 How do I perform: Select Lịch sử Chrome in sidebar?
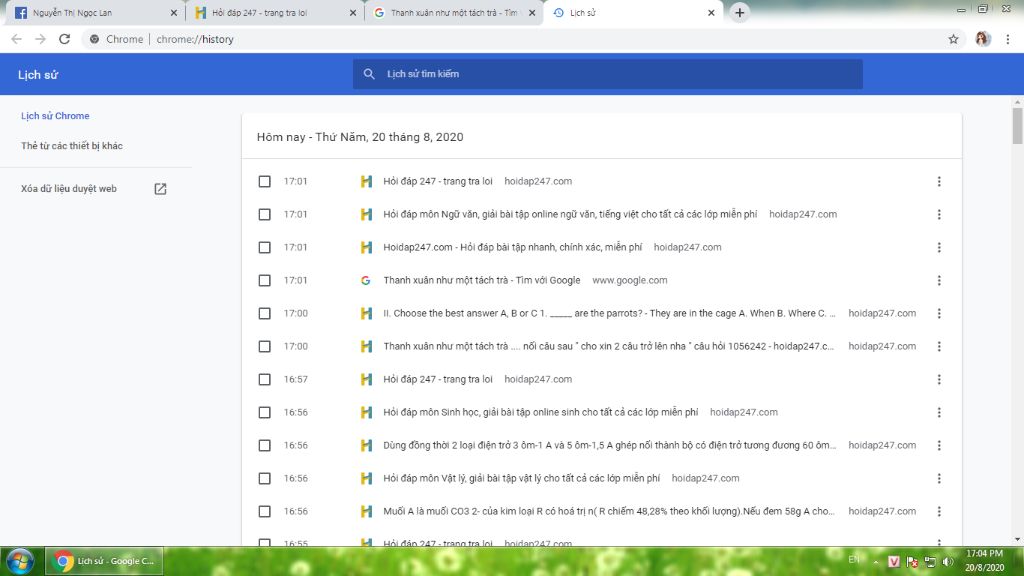click(55, 116)
